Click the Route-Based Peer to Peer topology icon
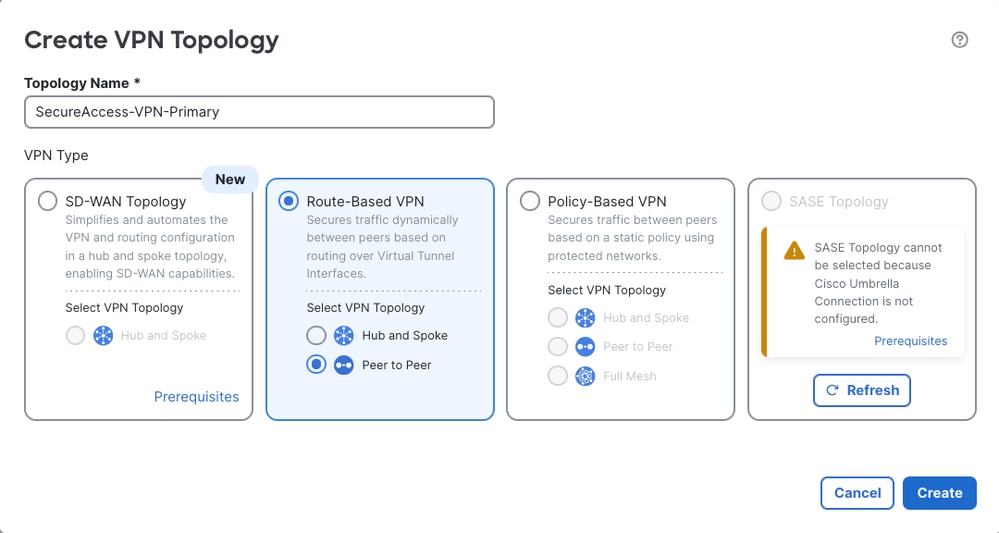Screen dimensions: 999x533 coord(343,365)
